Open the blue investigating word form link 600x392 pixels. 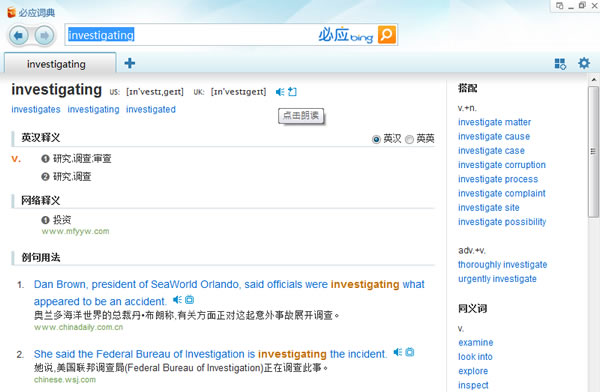pyautogui.click(x=93, y=109)
